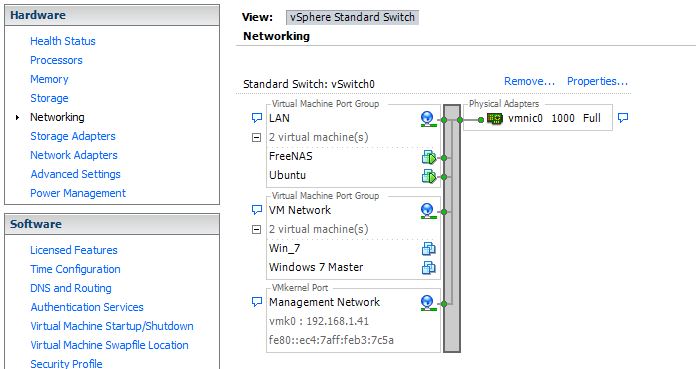Click the Management Network globe icon
The width and height of the screenshot is (696, 369).
coord(427,303)
